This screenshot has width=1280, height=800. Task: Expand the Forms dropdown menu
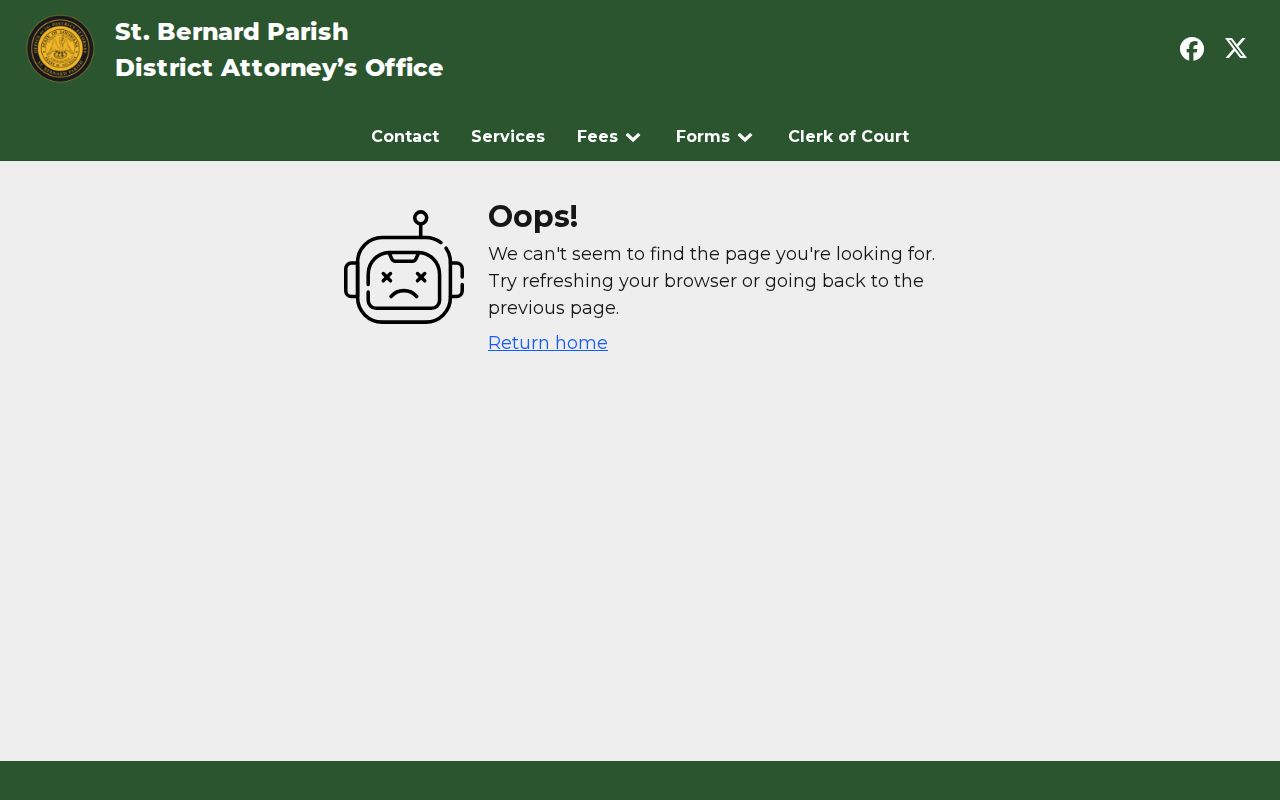click(715, 137)
